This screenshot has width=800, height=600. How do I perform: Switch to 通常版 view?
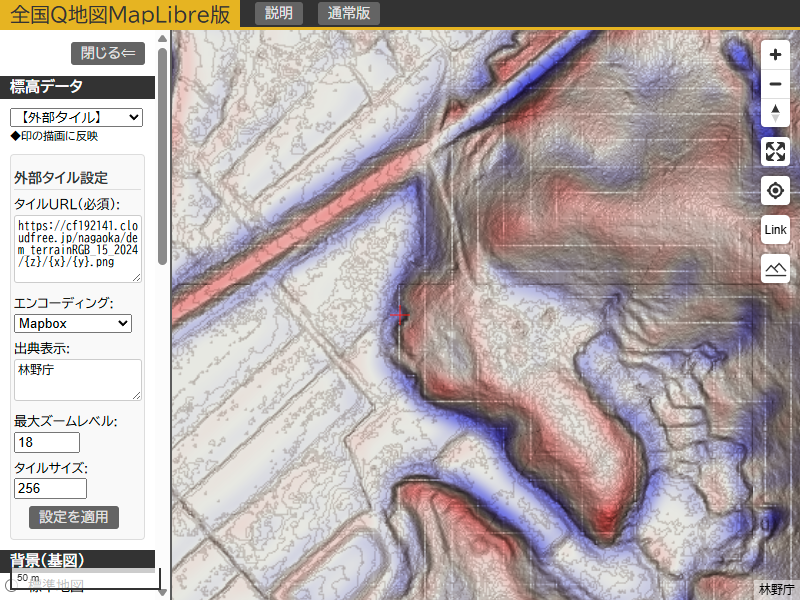[x=348, y=14]
